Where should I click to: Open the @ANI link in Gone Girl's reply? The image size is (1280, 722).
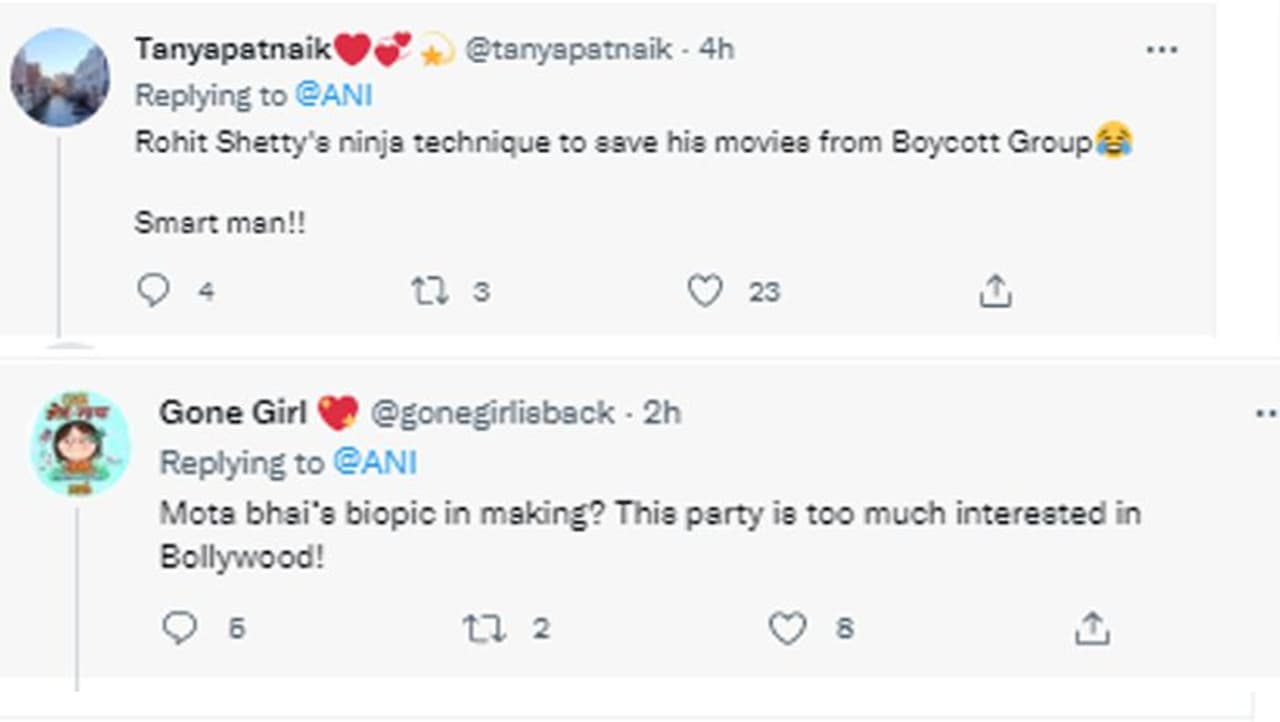[374, 462]
